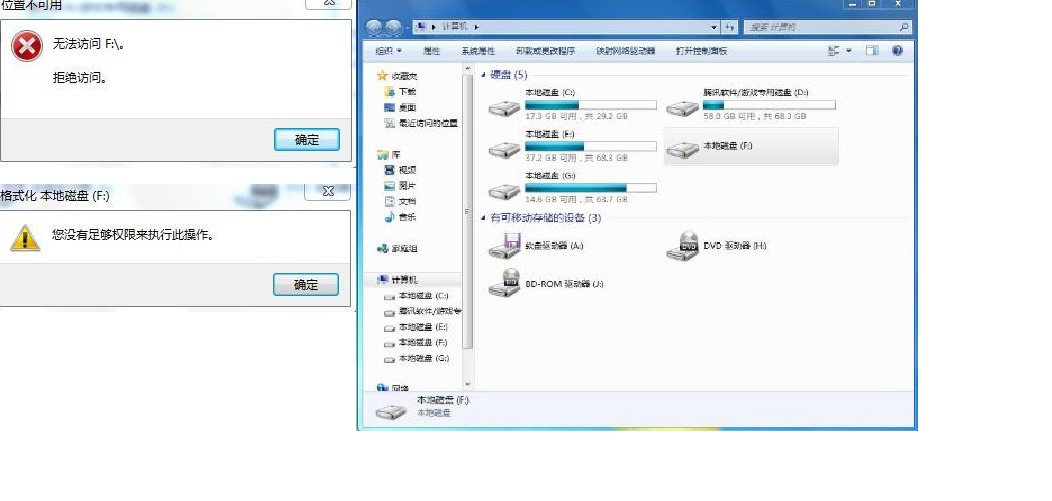Click 打开控制面板 in the toolbar

tap(701, 51)
